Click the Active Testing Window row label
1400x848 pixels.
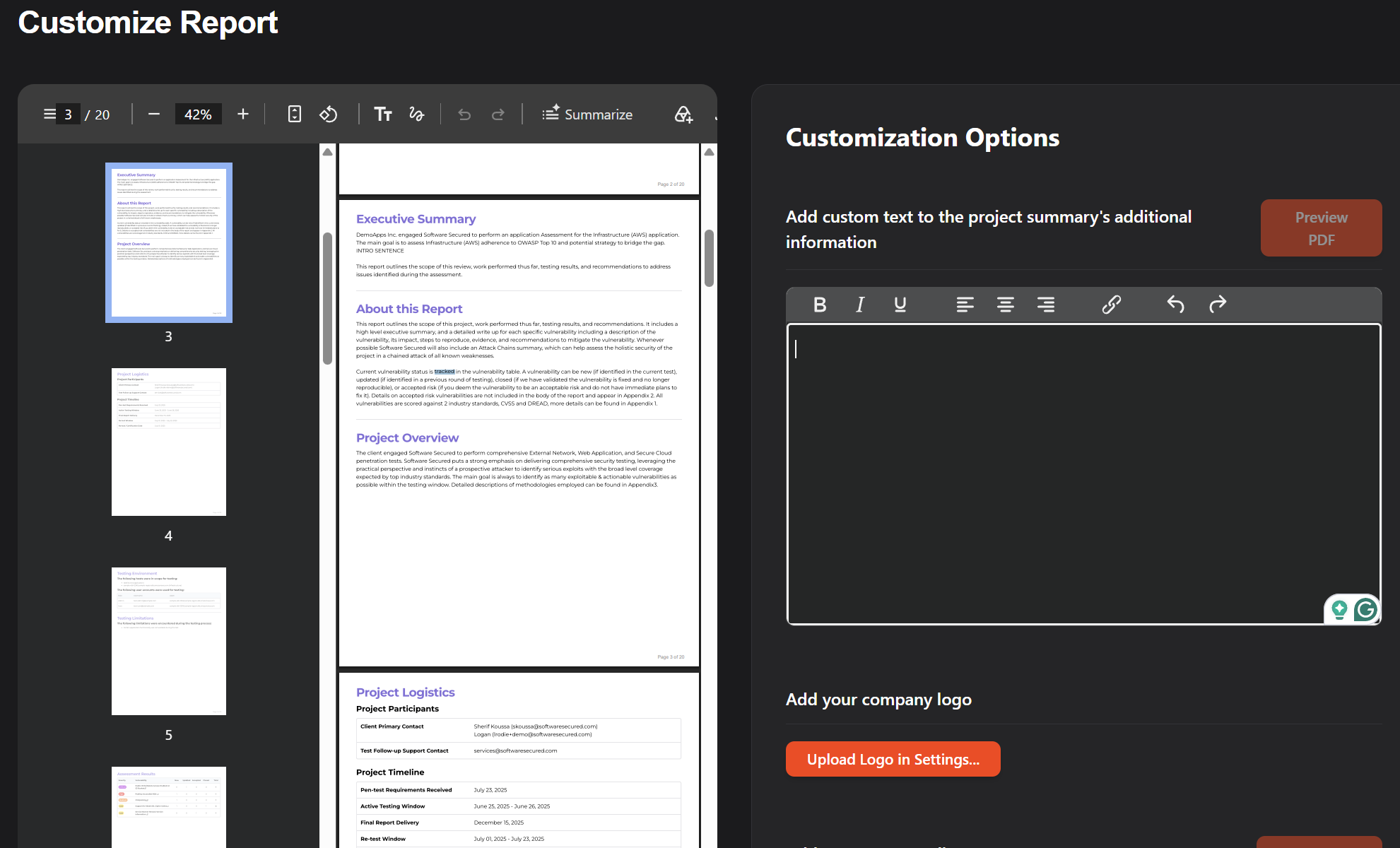[392, 806]
